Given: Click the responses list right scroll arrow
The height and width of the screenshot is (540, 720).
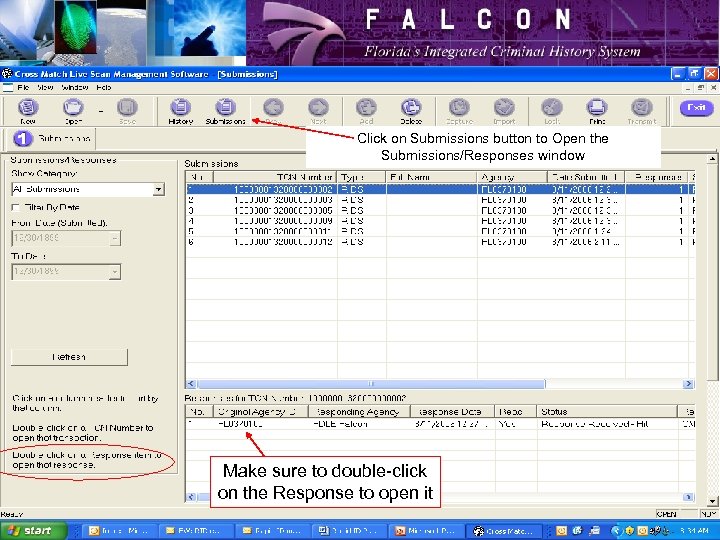Looking at the screenshot, I should click(688, 497).
